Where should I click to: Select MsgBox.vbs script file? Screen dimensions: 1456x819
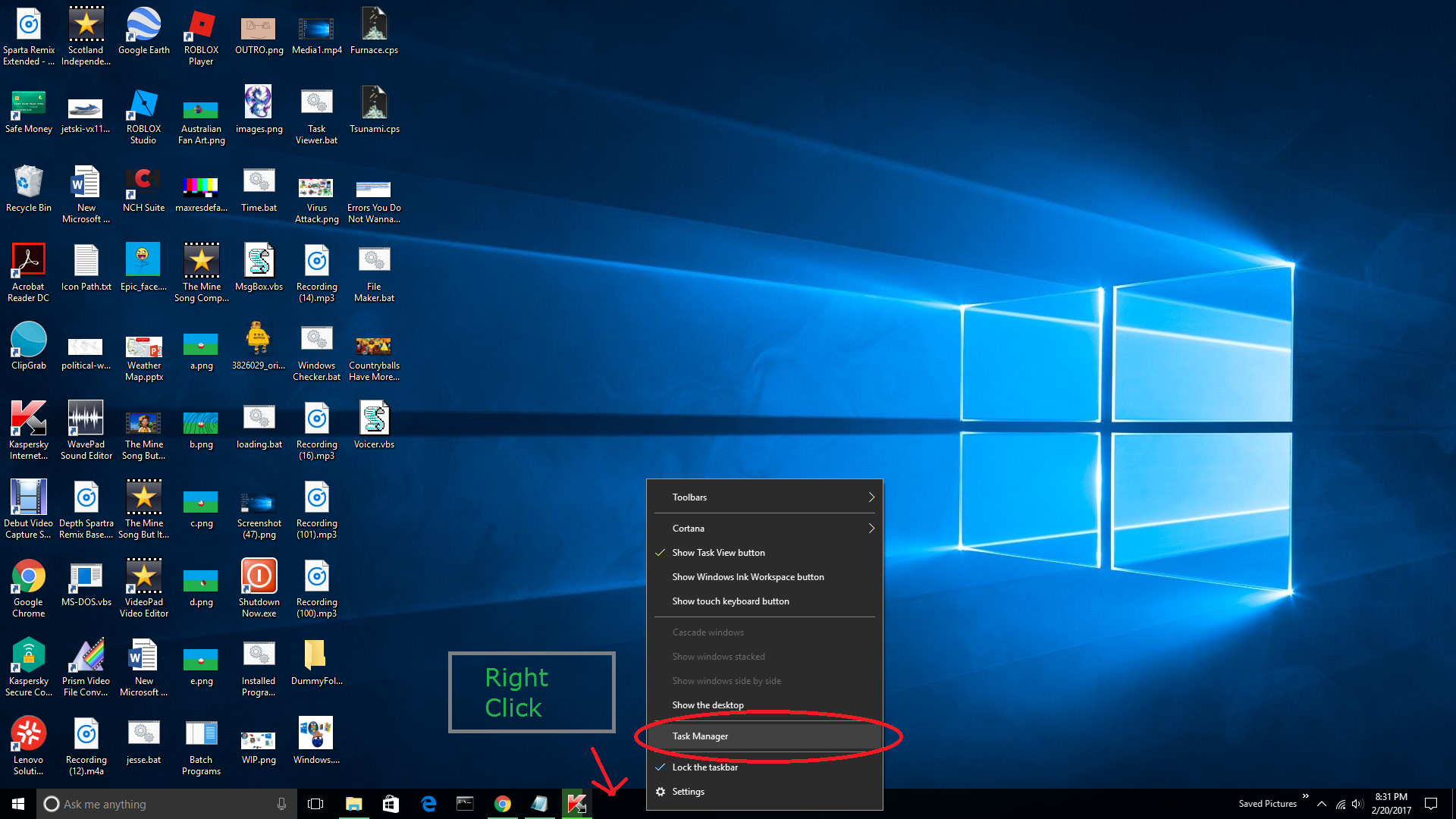coord(259,268)
